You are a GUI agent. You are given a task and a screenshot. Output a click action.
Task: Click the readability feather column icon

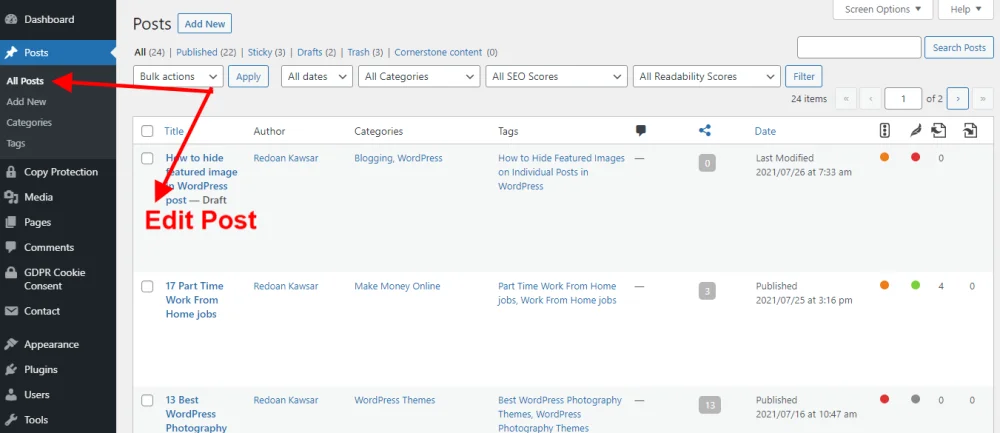pos(914,131)
